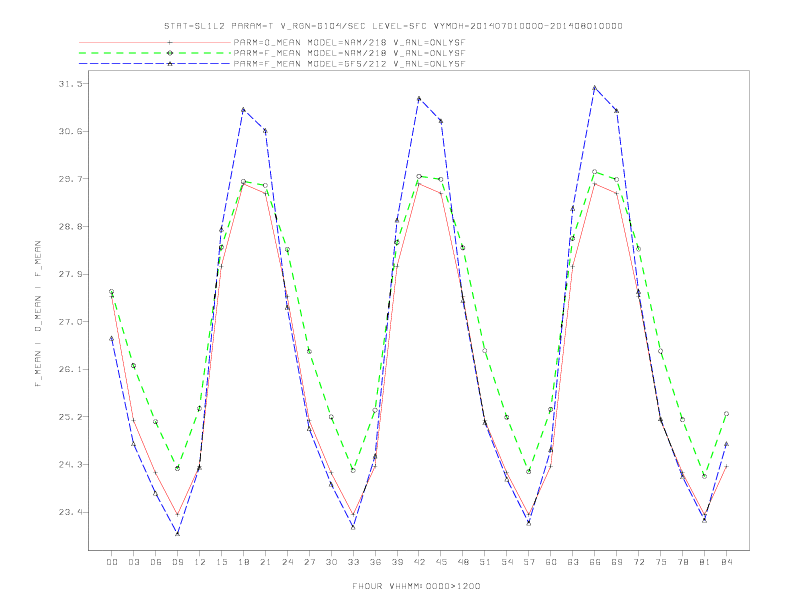Click the 42 forecast hour label
The height and width of the screenshot is (612, 792).
tap(419, 562)
